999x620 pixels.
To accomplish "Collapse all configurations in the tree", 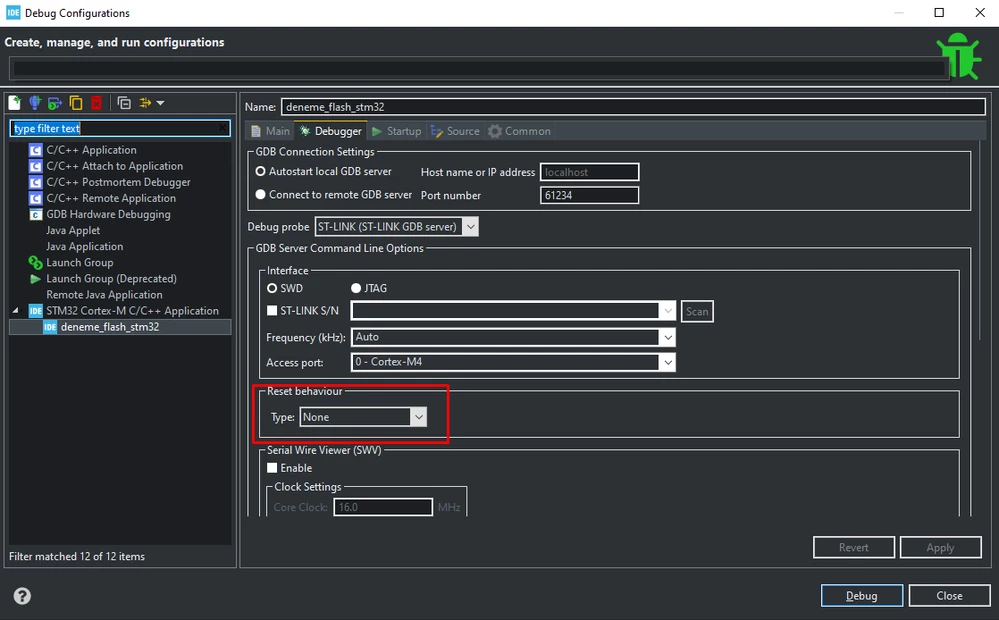I will click(x=124, y=103).
